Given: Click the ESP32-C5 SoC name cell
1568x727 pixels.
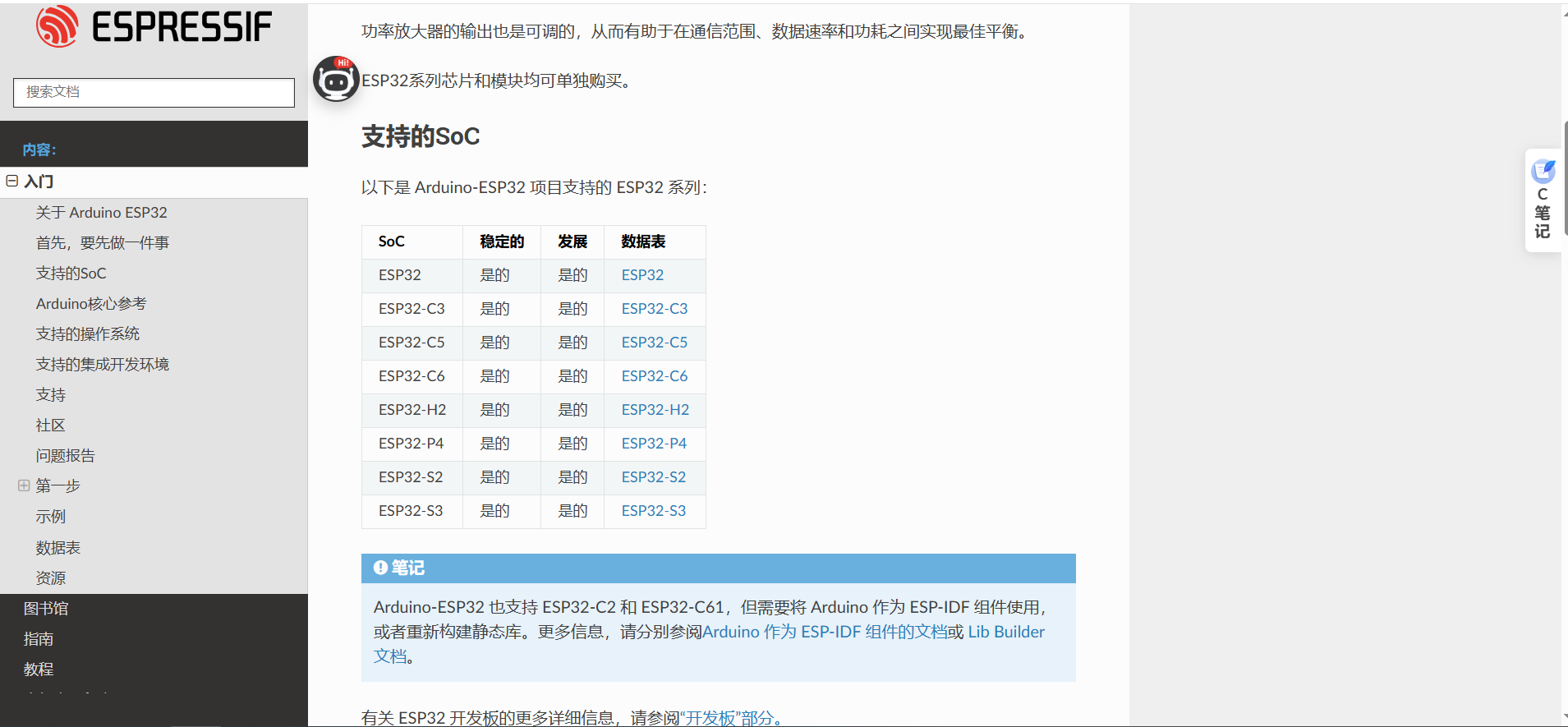Looking at the screenshot, I should click(x=412, y=343).
